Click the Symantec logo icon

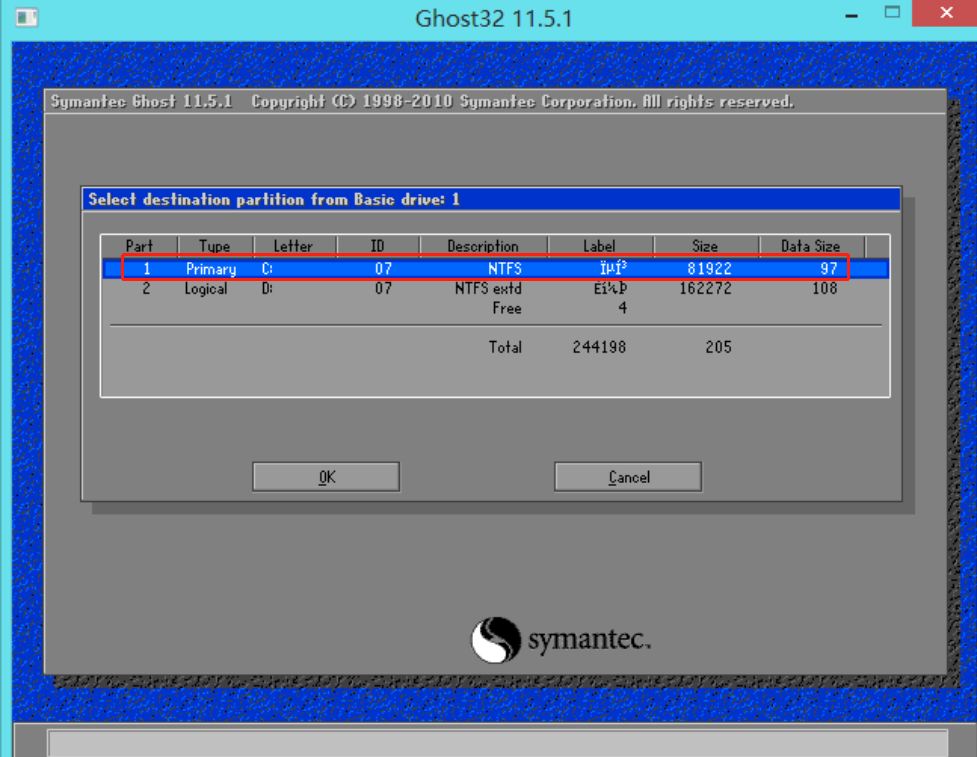[495, 640]
